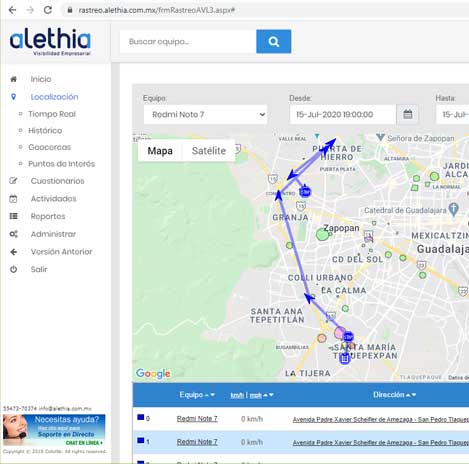This screenshot has height=464, width=469.
Task: Click the Necesitas ayuda support chat banner
Action: point(54,430)
